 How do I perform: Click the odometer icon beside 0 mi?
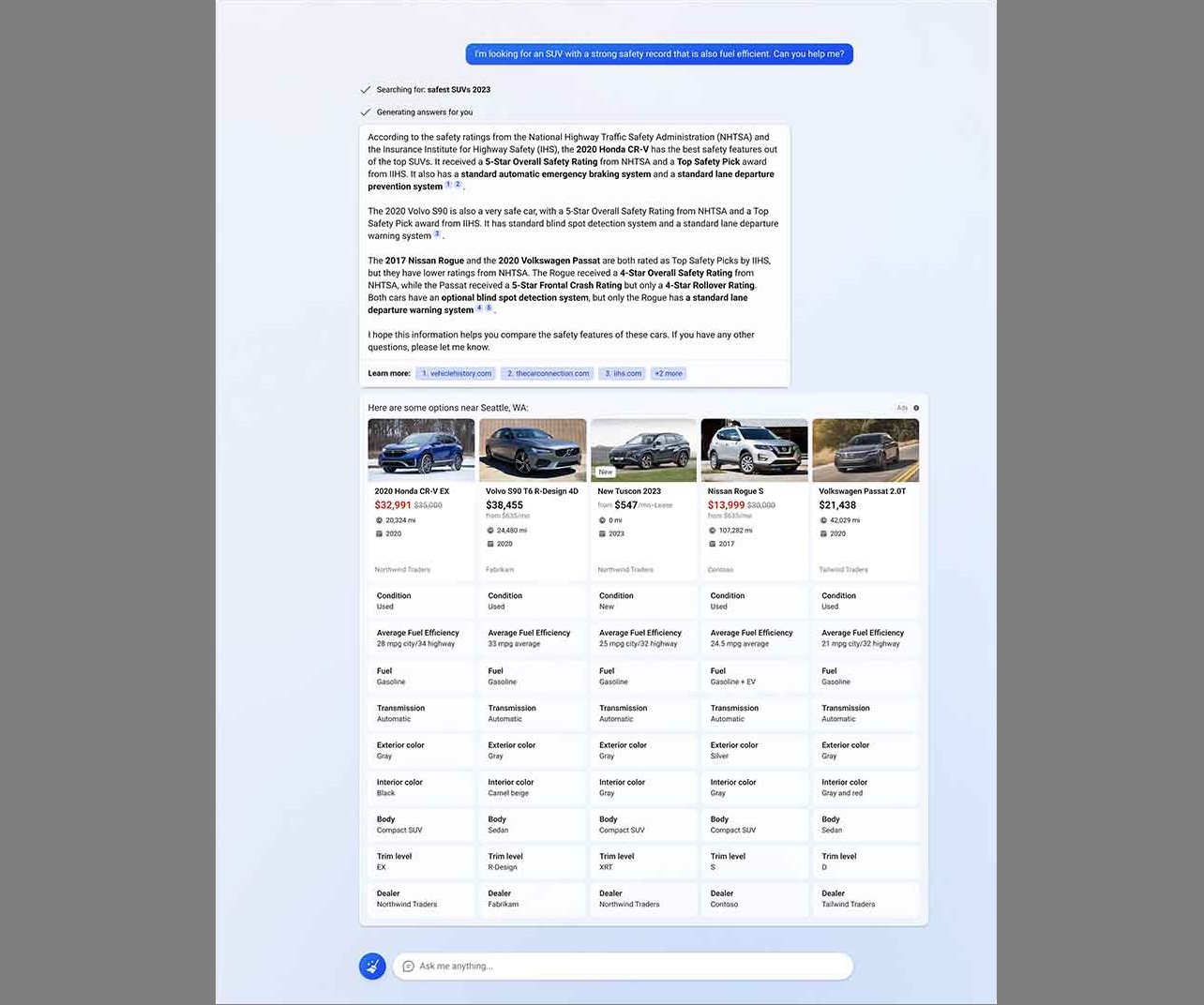[x=602, y=520]
